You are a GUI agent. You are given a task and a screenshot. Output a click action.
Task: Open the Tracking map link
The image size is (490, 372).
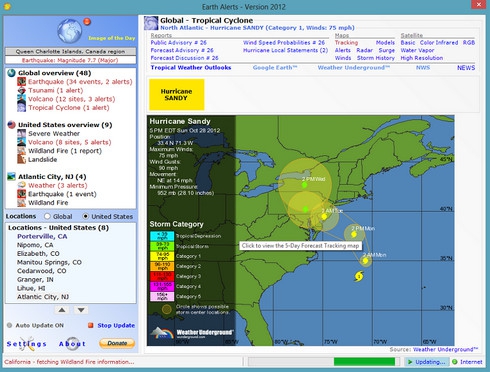coord(346,43)
